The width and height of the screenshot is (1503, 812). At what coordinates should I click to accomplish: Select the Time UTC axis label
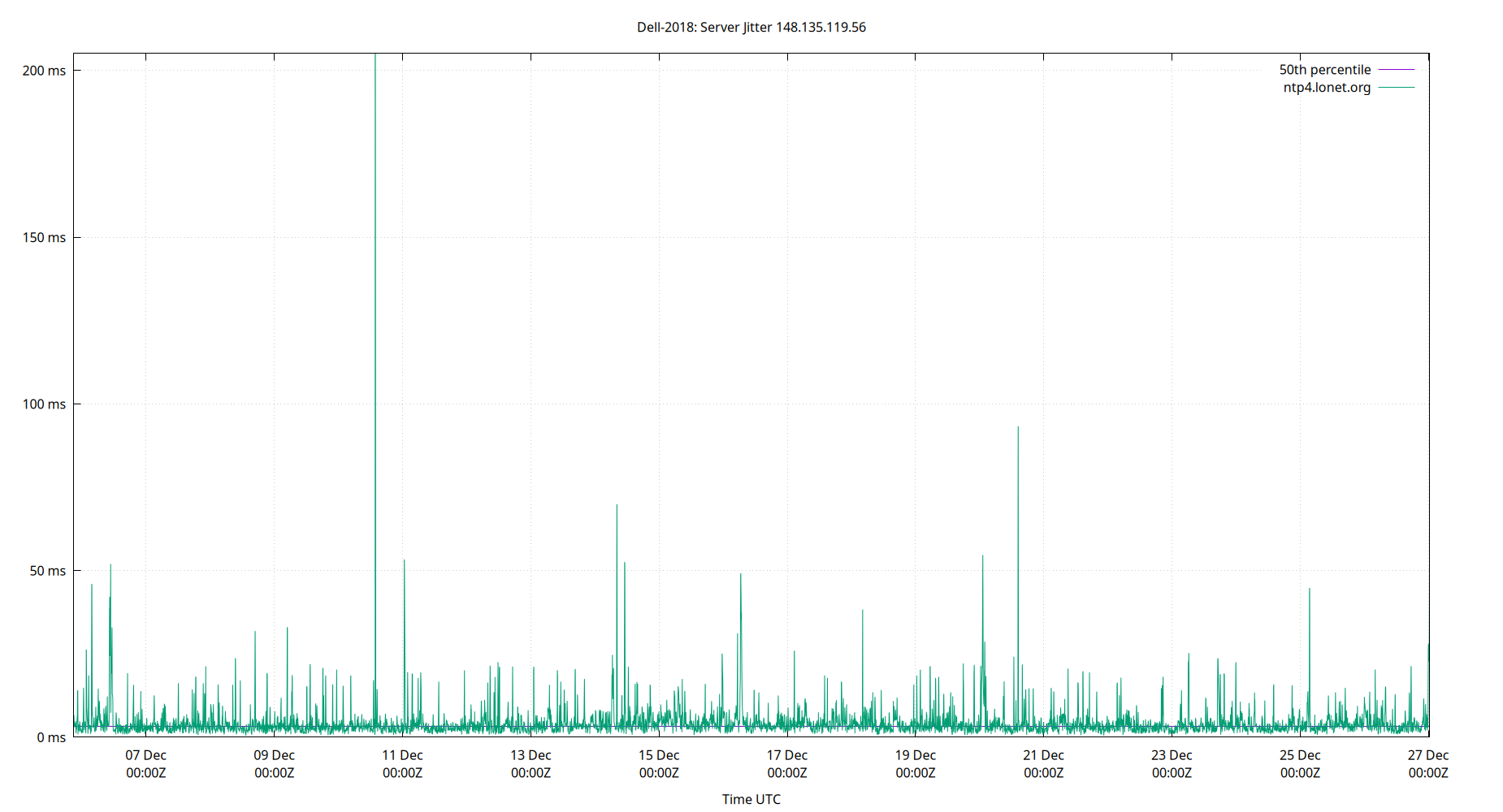(751, 799)
